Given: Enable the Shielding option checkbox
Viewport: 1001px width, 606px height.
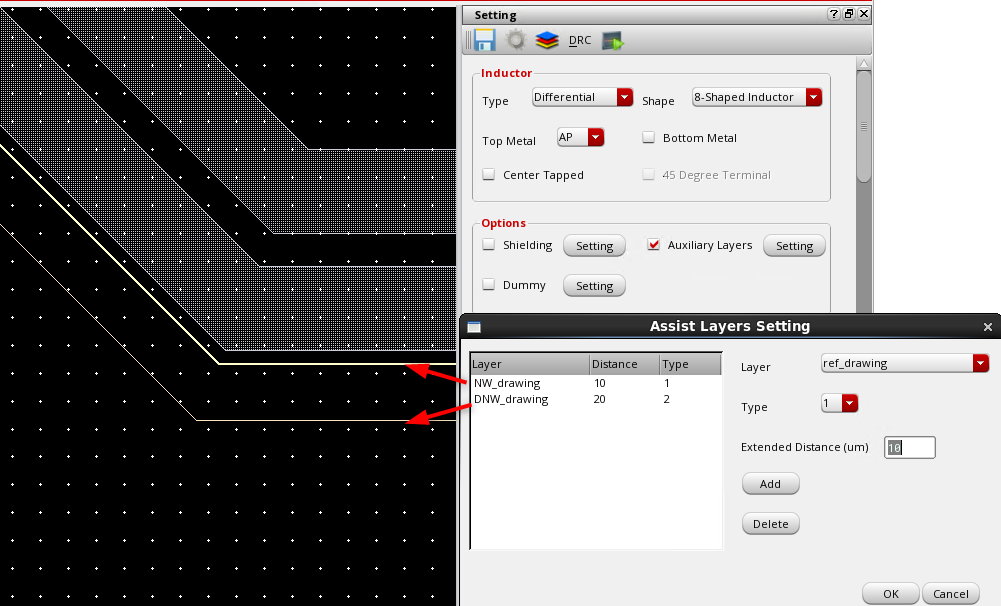Looking at the screenshot, I should 489,245.
